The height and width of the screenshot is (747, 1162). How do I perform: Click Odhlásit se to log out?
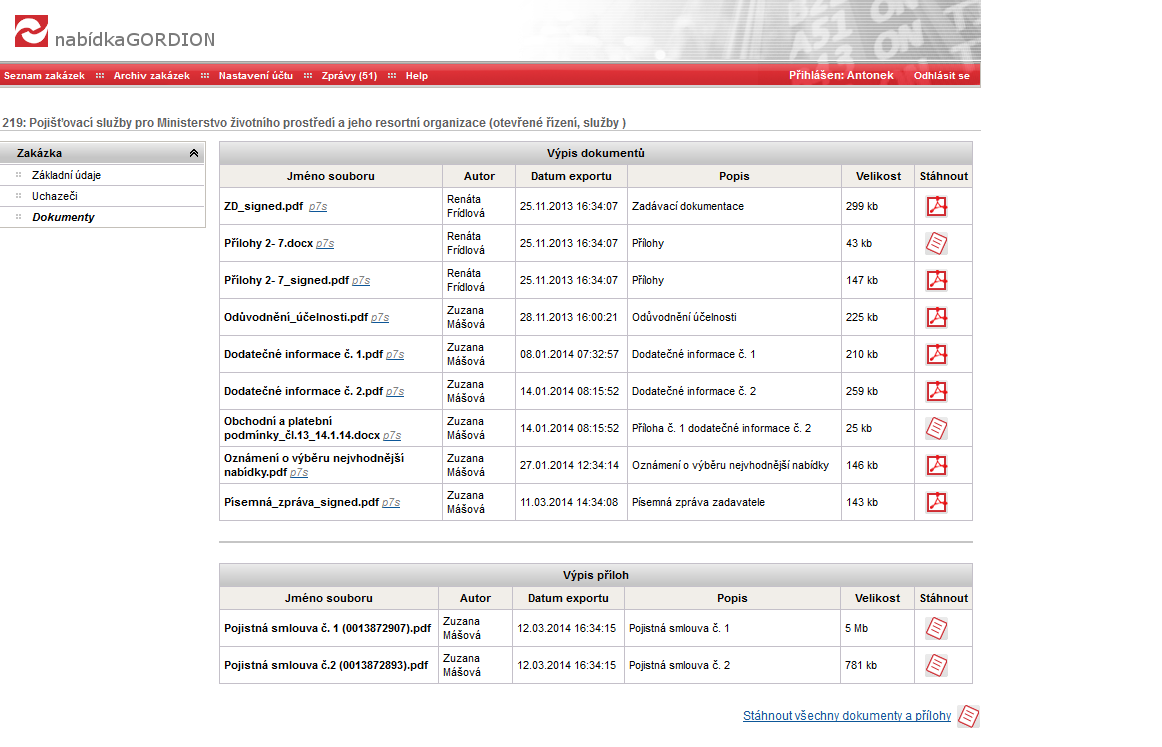coord(941,76)
